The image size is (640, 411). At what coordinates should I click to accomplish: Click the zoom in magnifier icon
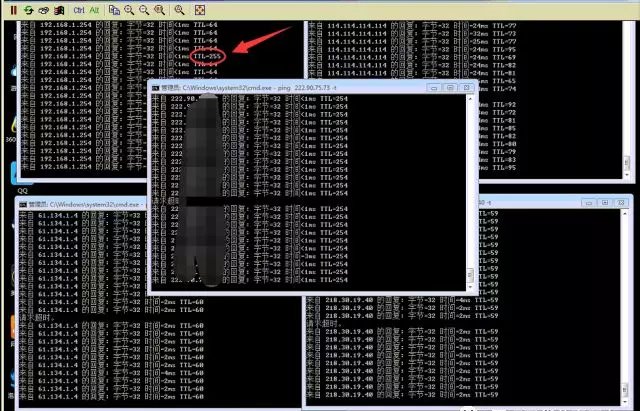pyautogui.click(x=130, y=9)
